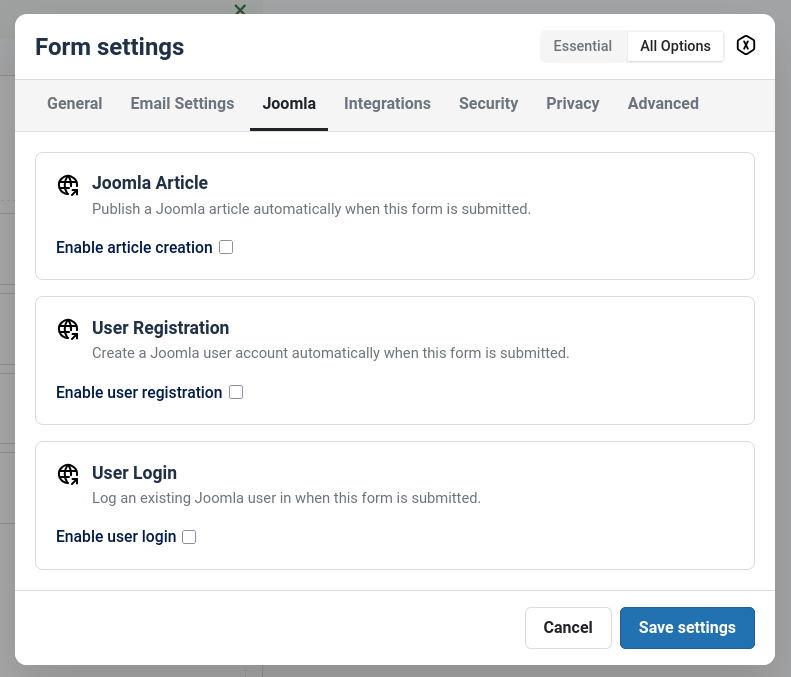Click the Joomla Article heading
This screenshot has height=677, width=791.
click(150, 183)
